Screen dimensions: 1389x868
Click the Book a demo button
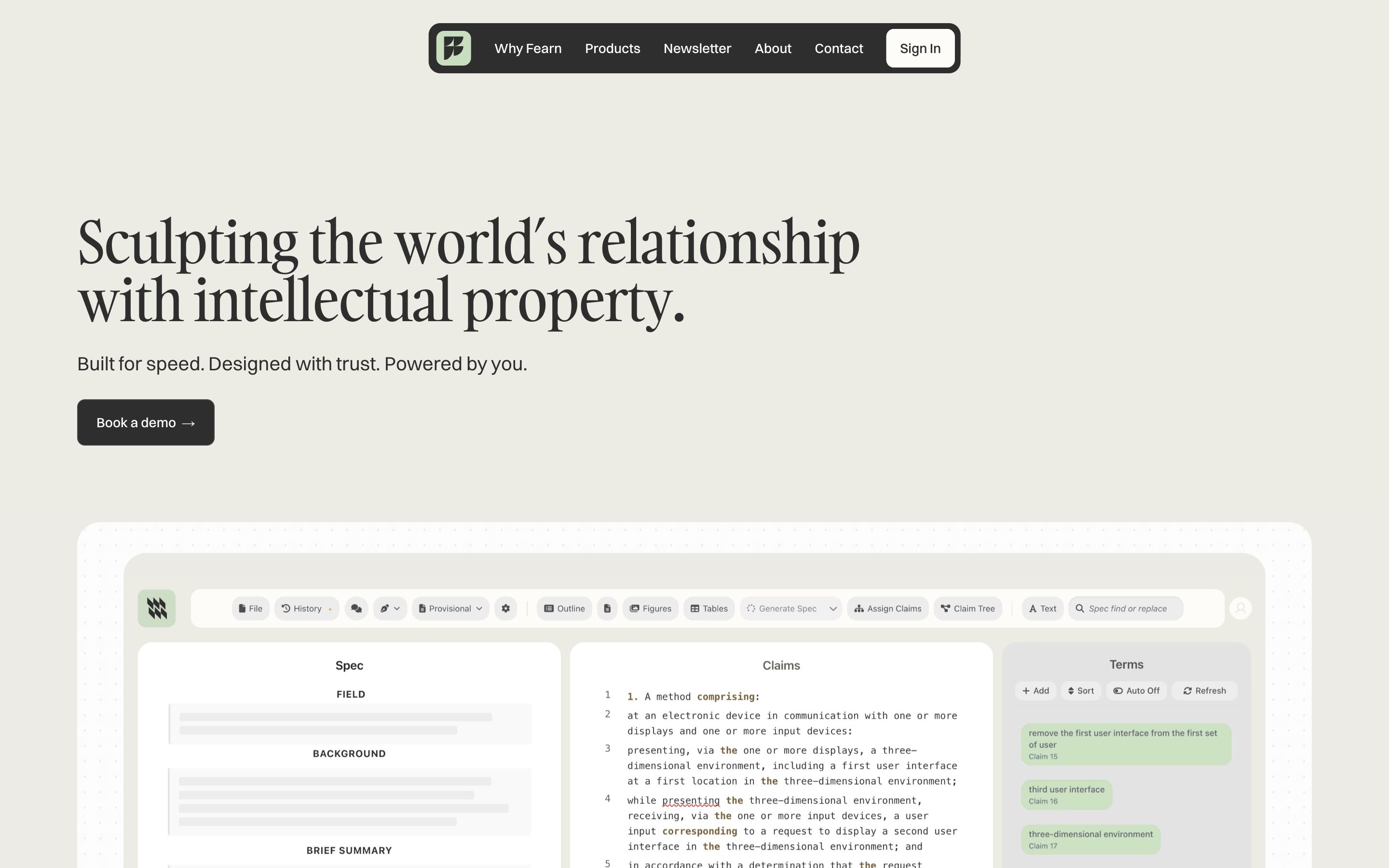tap(146, 422)
